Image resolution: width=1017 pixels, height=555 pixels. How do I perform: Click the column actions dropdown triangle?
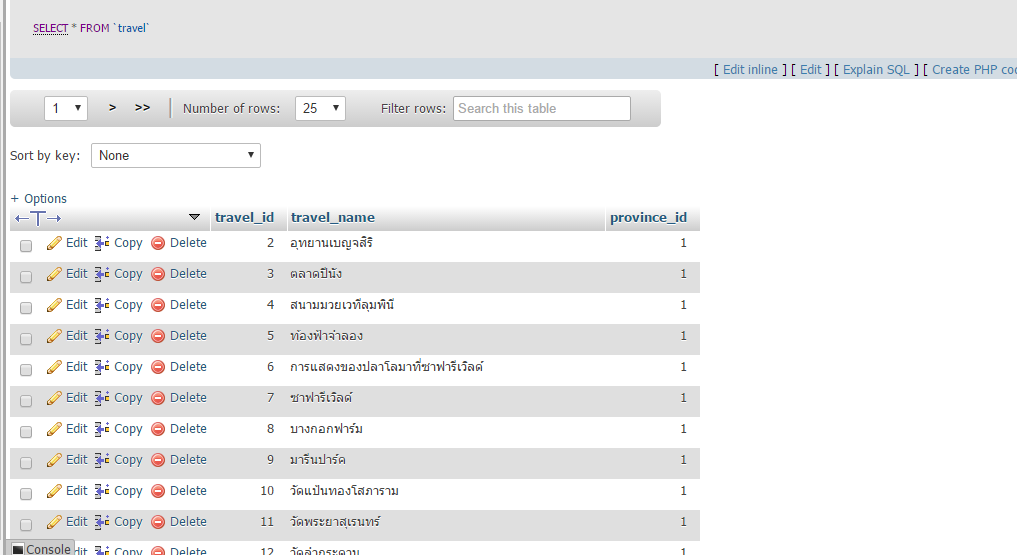pos(195,217)
